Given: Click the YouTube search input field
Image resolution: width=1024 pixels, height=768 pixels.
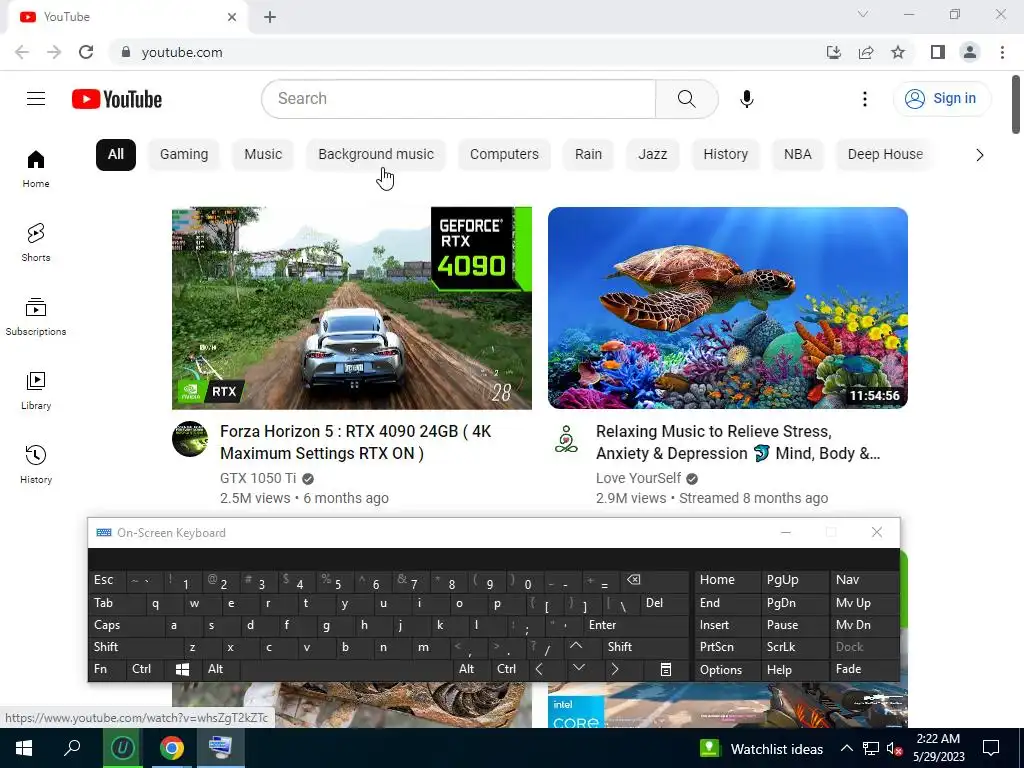Looking at the screenshot, I should click(458, 99).
